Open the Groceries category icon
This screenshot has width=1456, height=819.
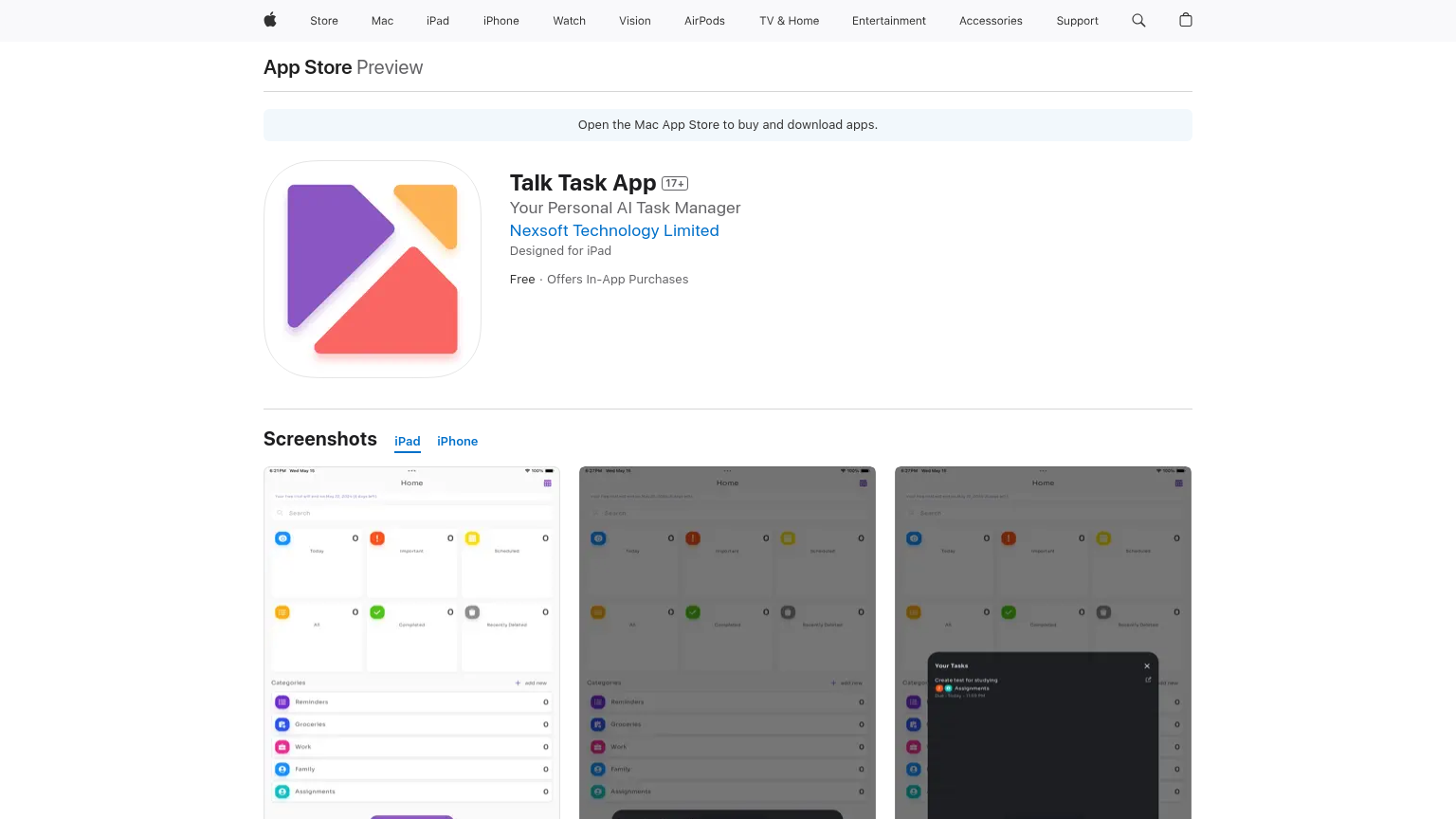[x=282, y=724]
